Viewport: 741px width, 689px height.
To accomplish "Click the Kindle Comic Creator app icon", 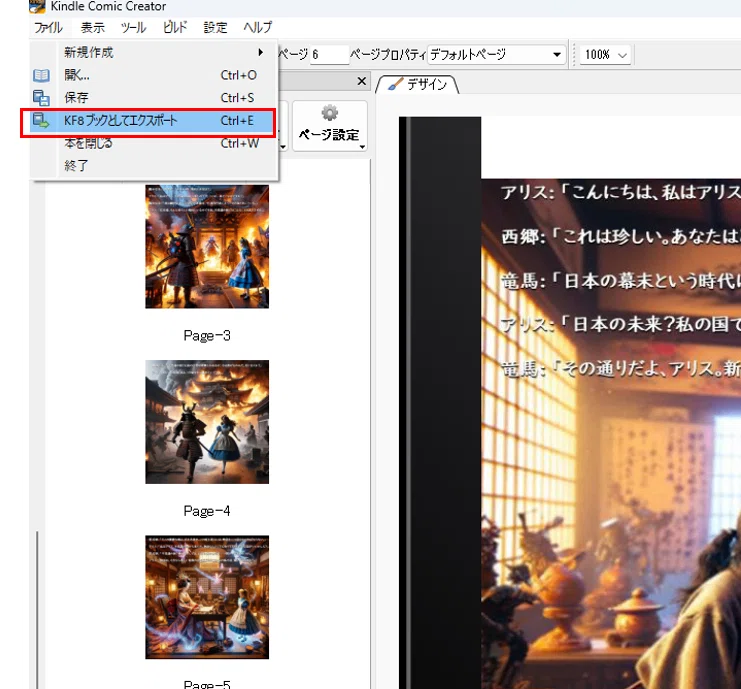I will click(x=37, y=6).
